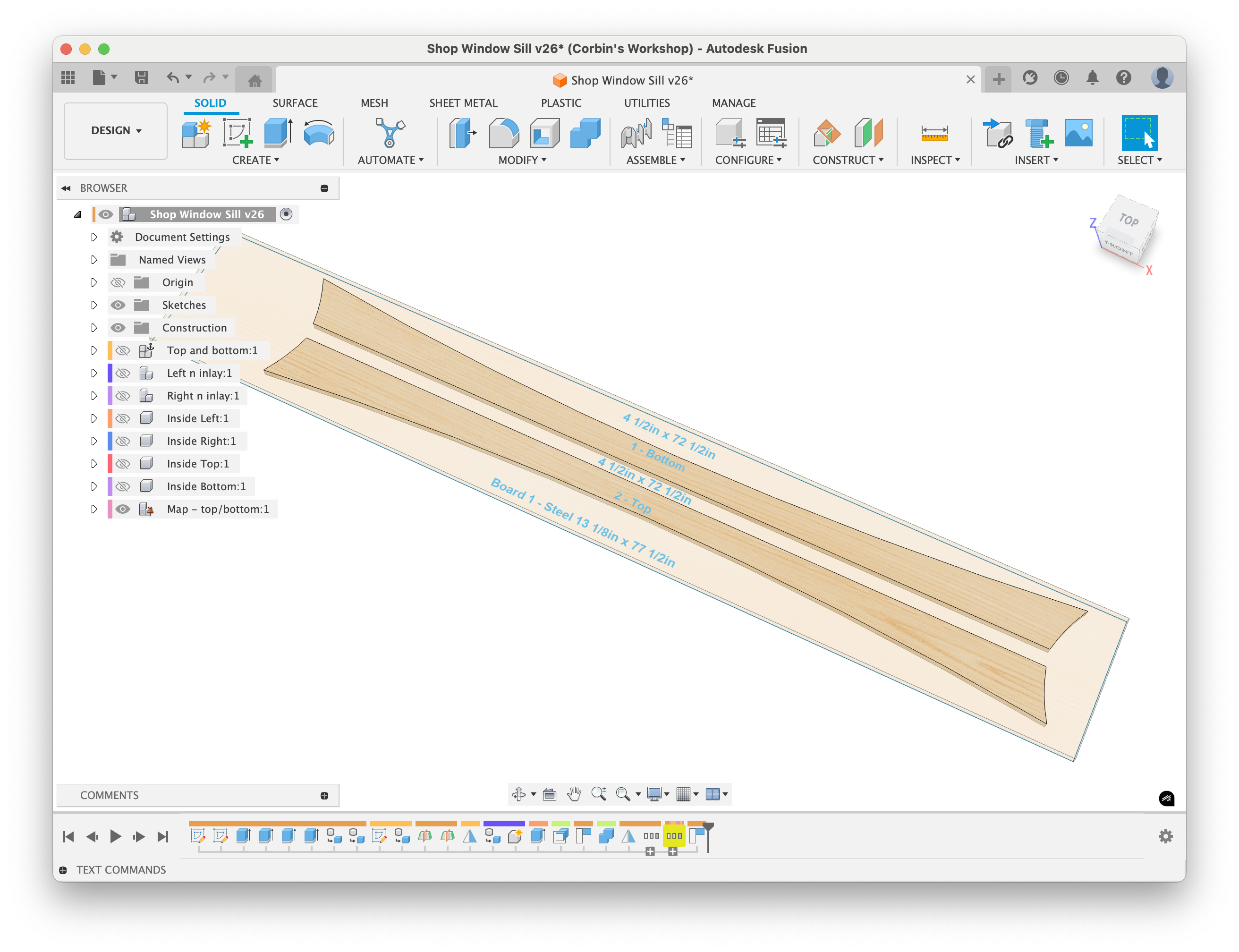Select the Offset Plane construct icon
This screenshot has height=952, width=1239.
pos(827,134)
